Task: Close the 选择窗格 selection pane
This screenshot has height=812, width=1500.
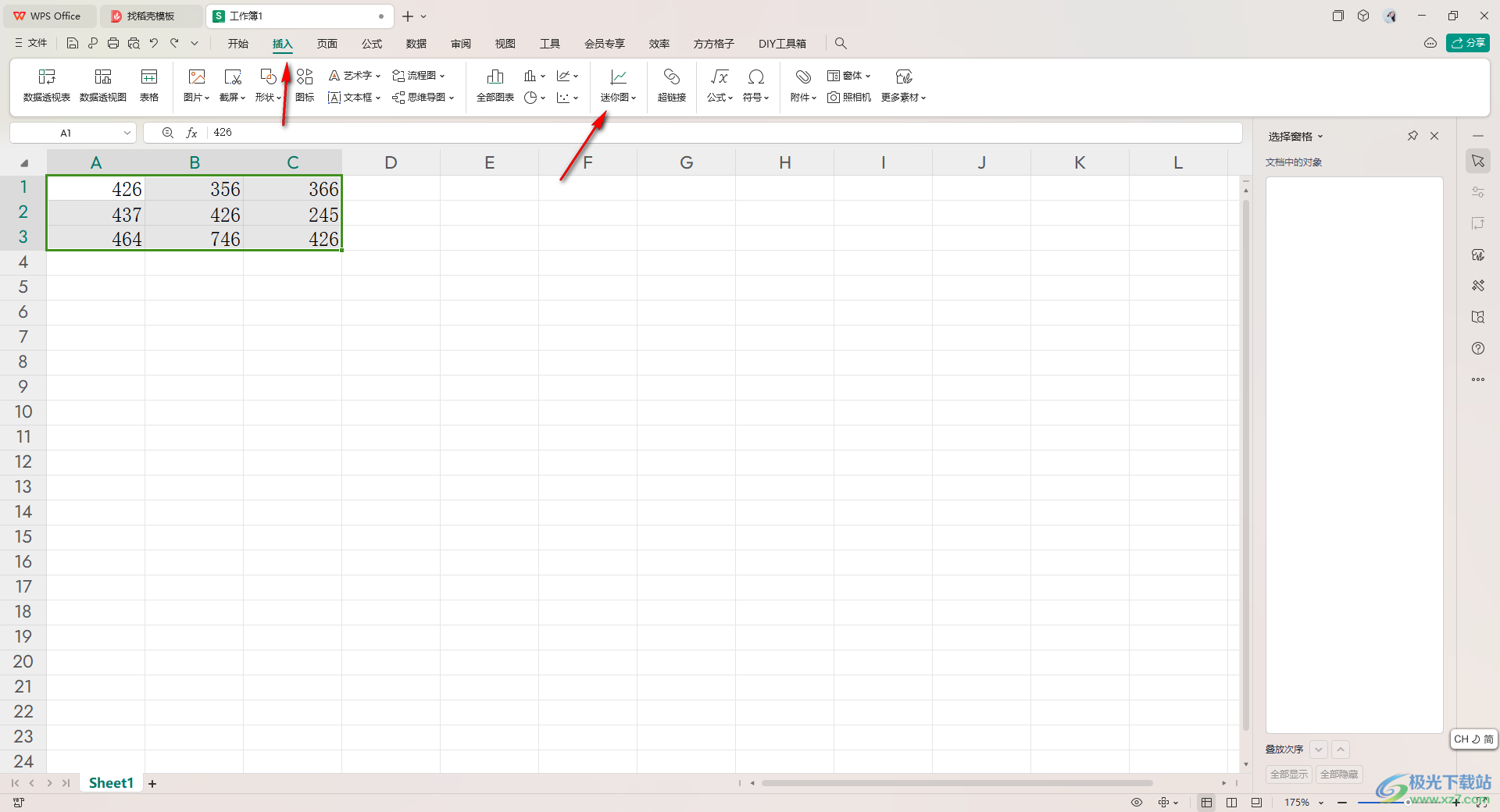Action: [1434, 136]
